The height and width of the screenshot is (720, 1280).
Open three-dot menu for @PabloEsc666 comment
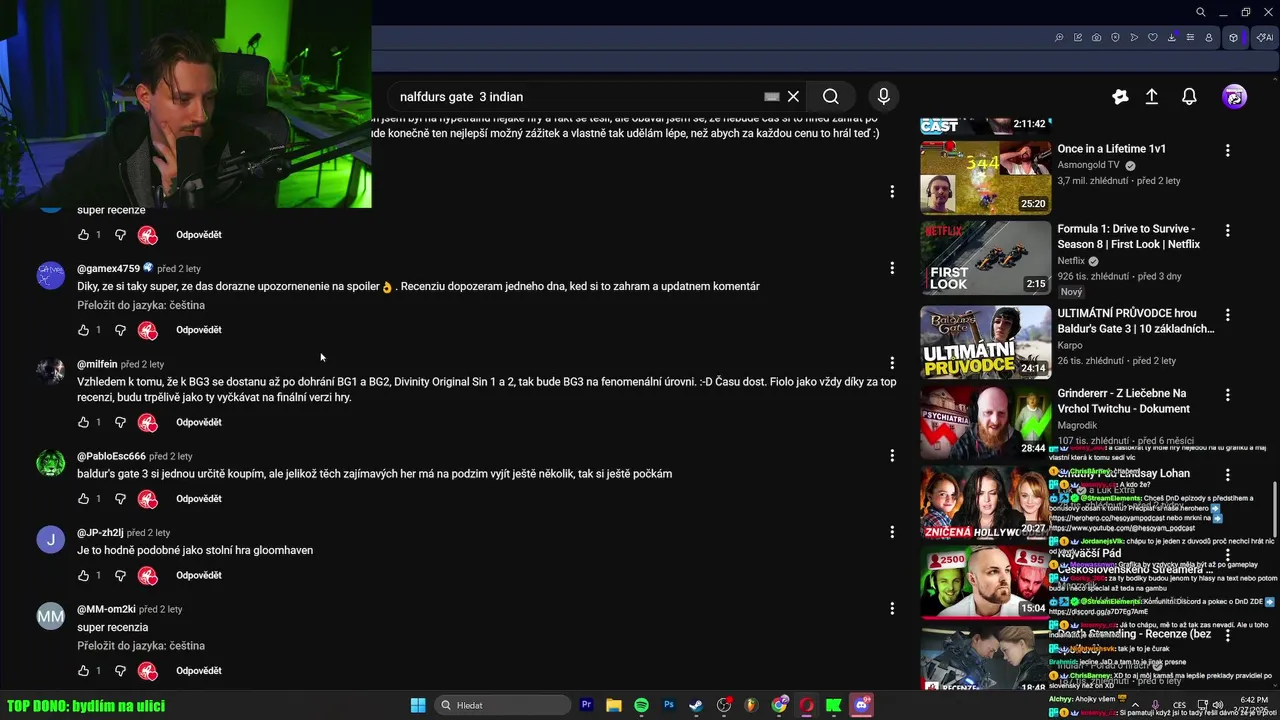coord(892,456)
